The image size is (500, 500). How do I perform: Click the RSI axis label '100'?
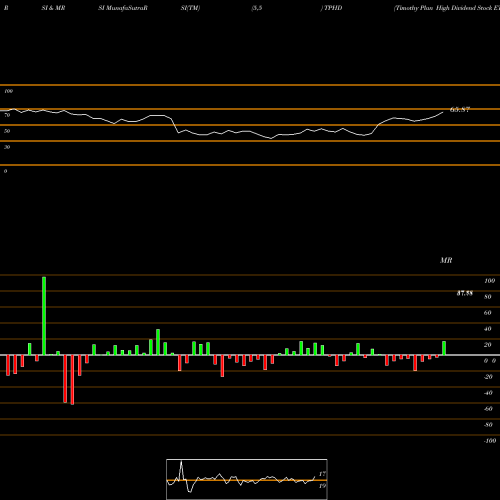[8, 91]
